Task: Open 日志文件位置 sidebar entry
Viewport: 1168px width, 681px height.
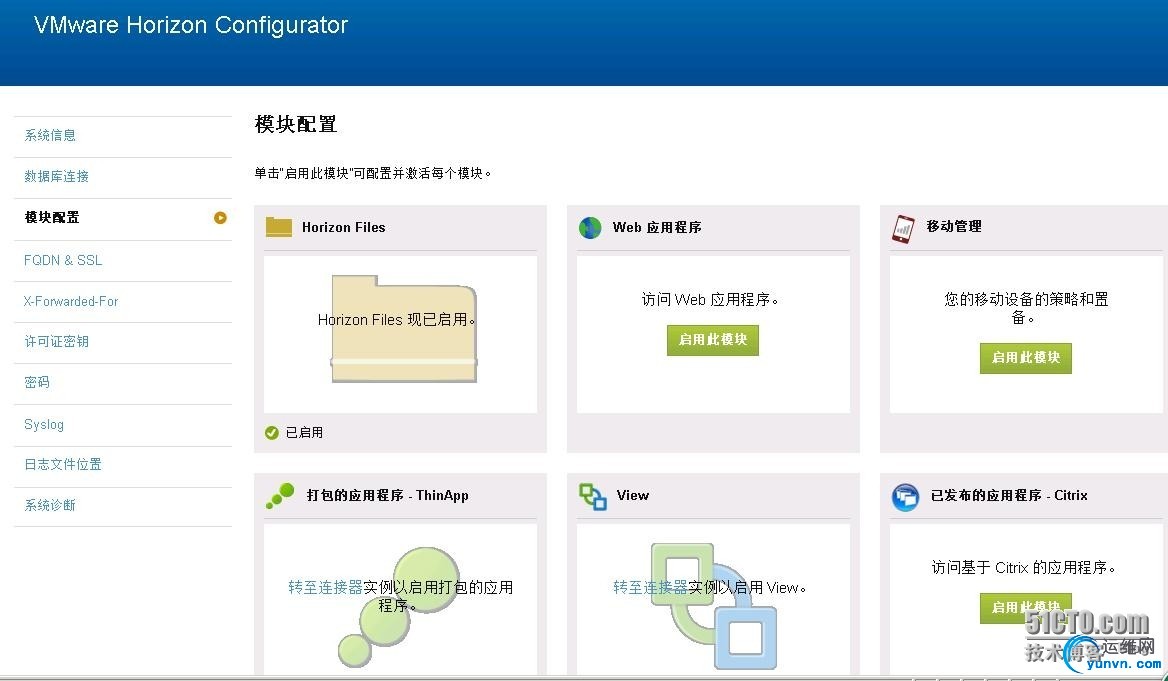Action: tap(63, 464)
